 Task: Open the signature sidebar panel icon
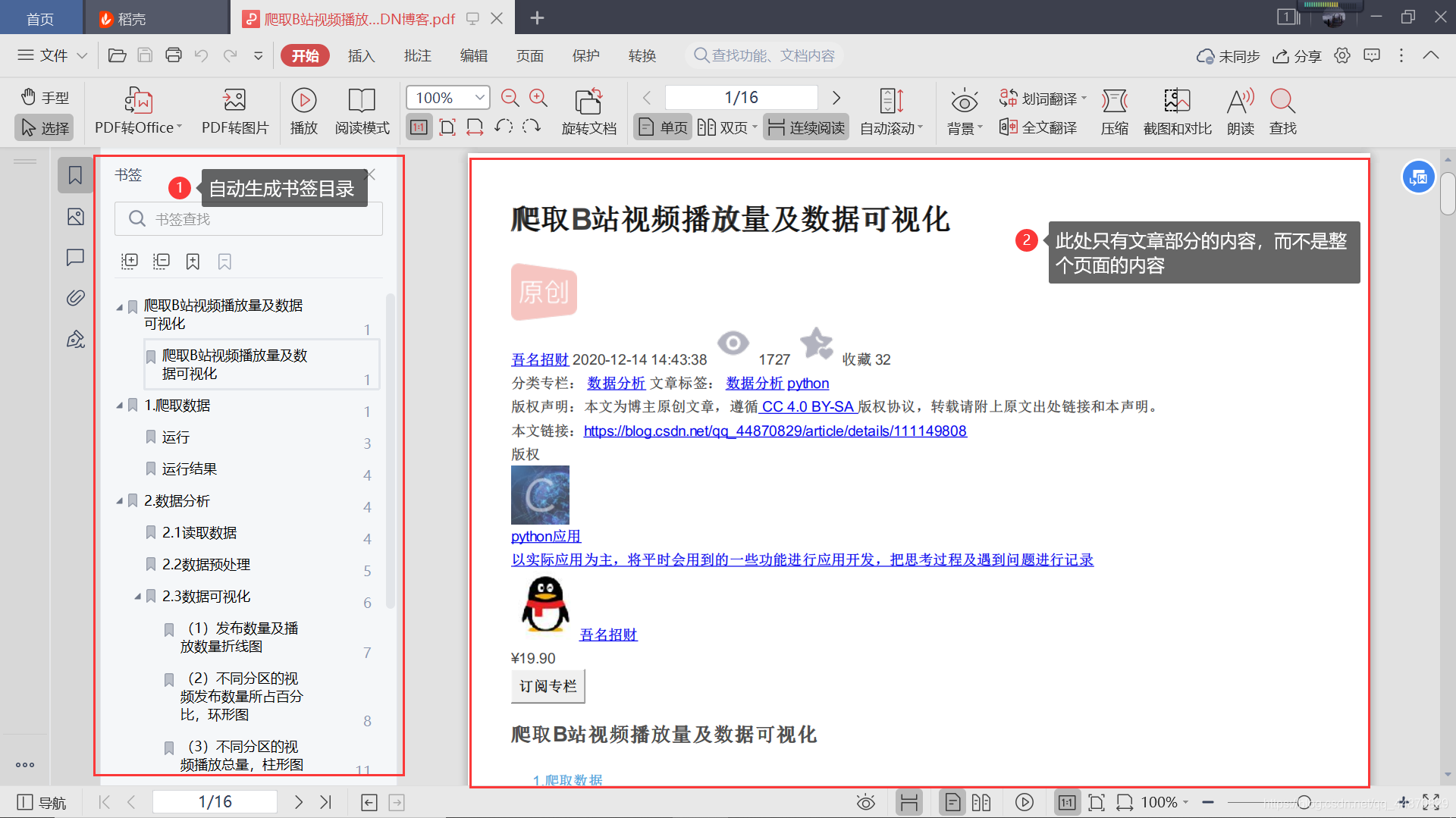tap(75, 339)
